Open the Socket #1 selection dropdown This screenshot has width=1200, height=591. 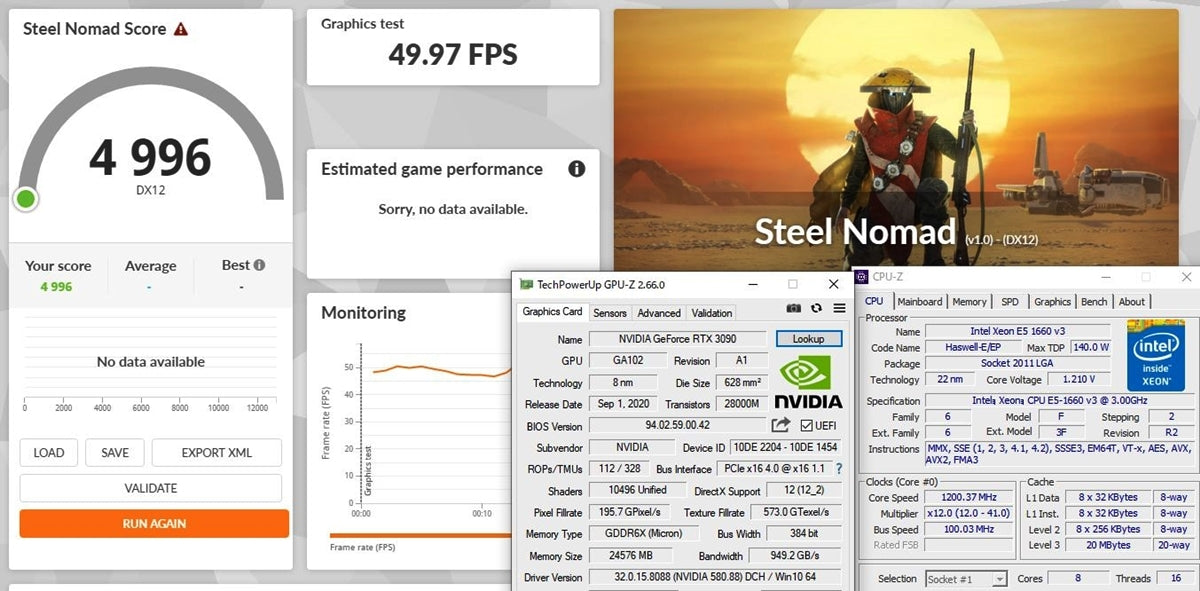click(999, 579)
